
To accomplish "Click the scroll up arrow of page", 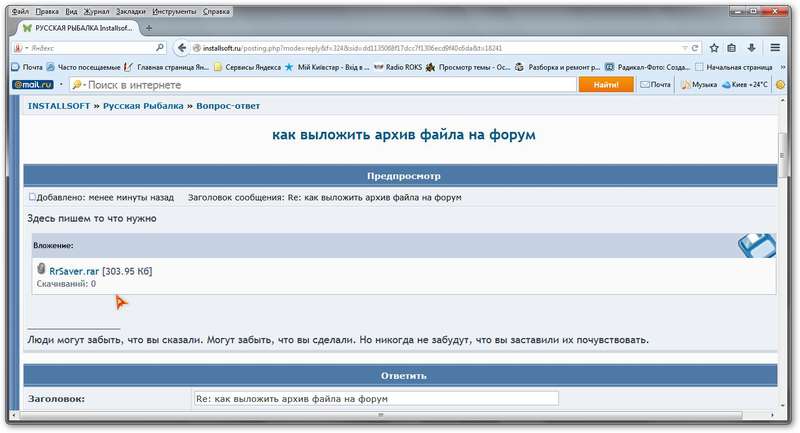I will coord(783,101).
